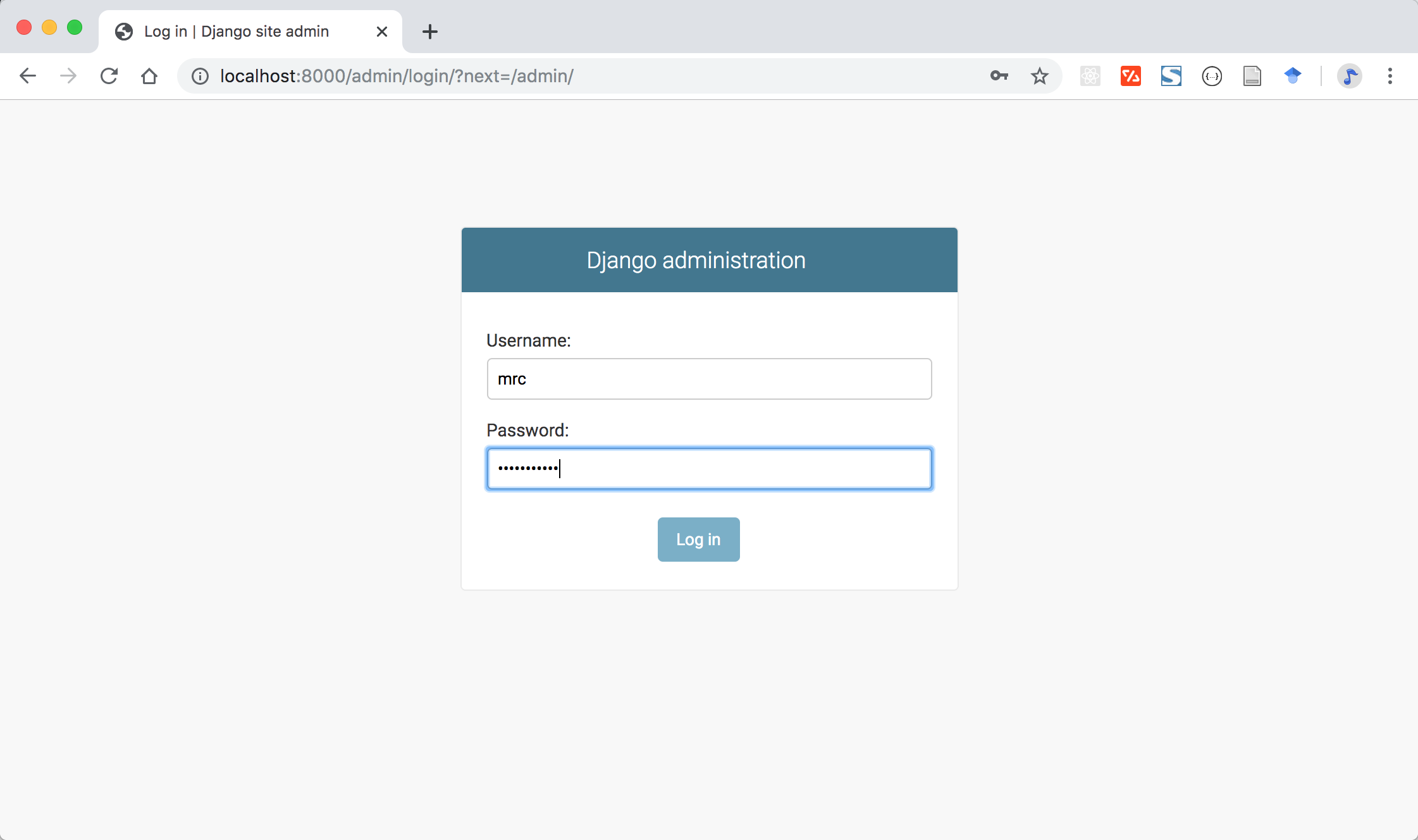Go back to the previous page
This screenshot has width=1418, height=840.
pos(28,76)
